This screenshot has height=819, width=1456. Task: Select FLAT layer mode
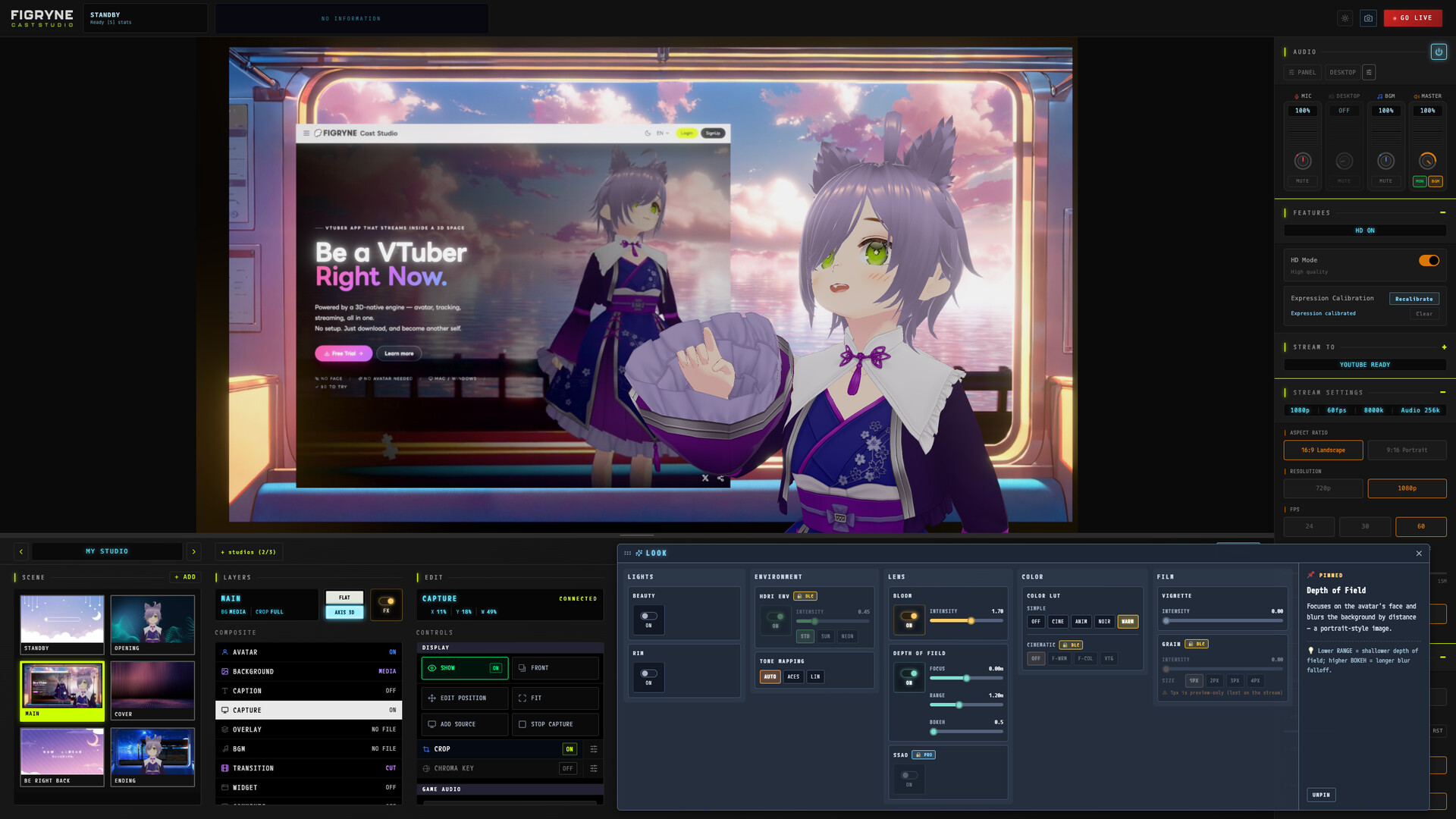[344, 598]
